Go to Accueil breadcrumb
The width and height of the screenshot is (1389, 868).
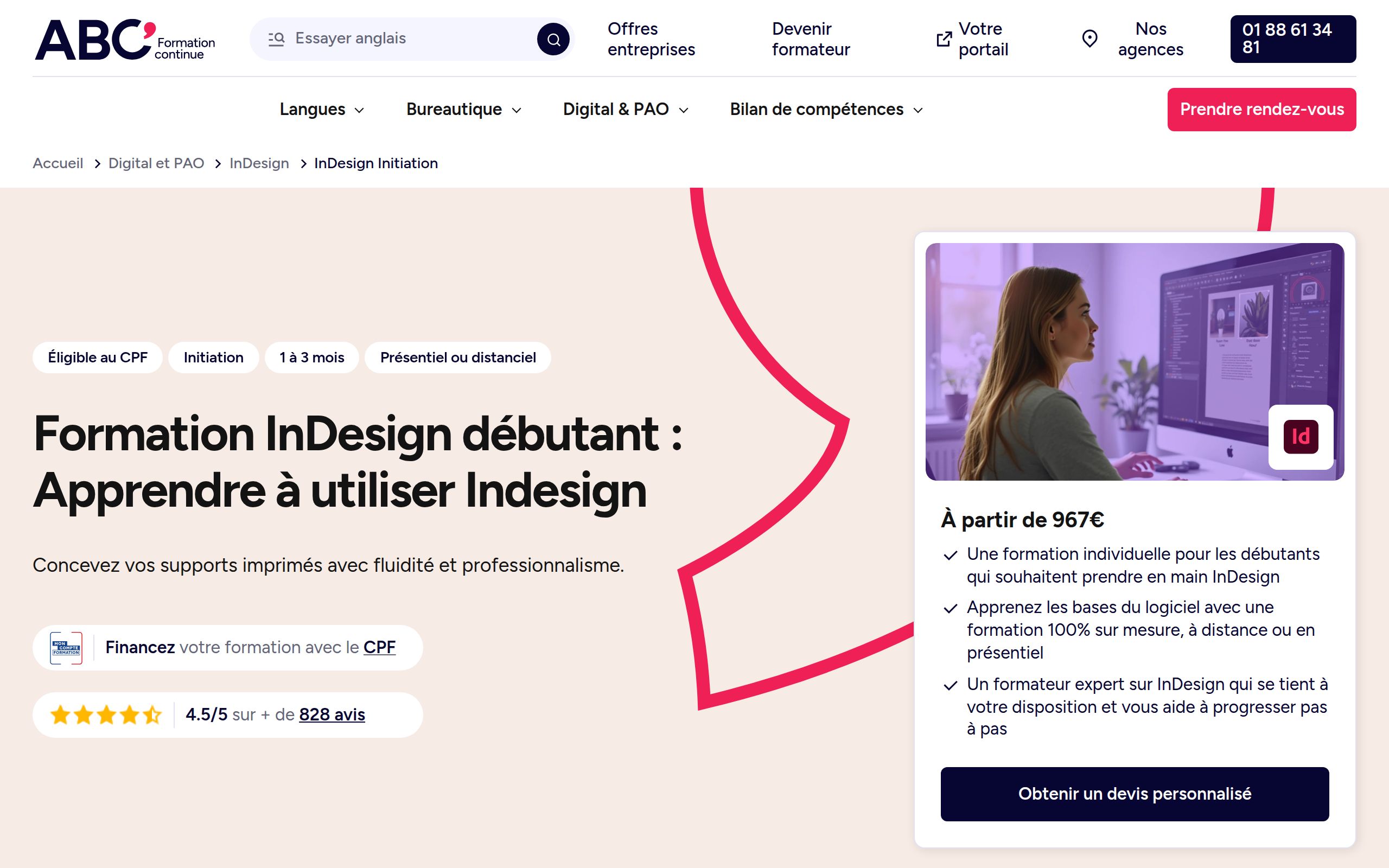(58, 163)
